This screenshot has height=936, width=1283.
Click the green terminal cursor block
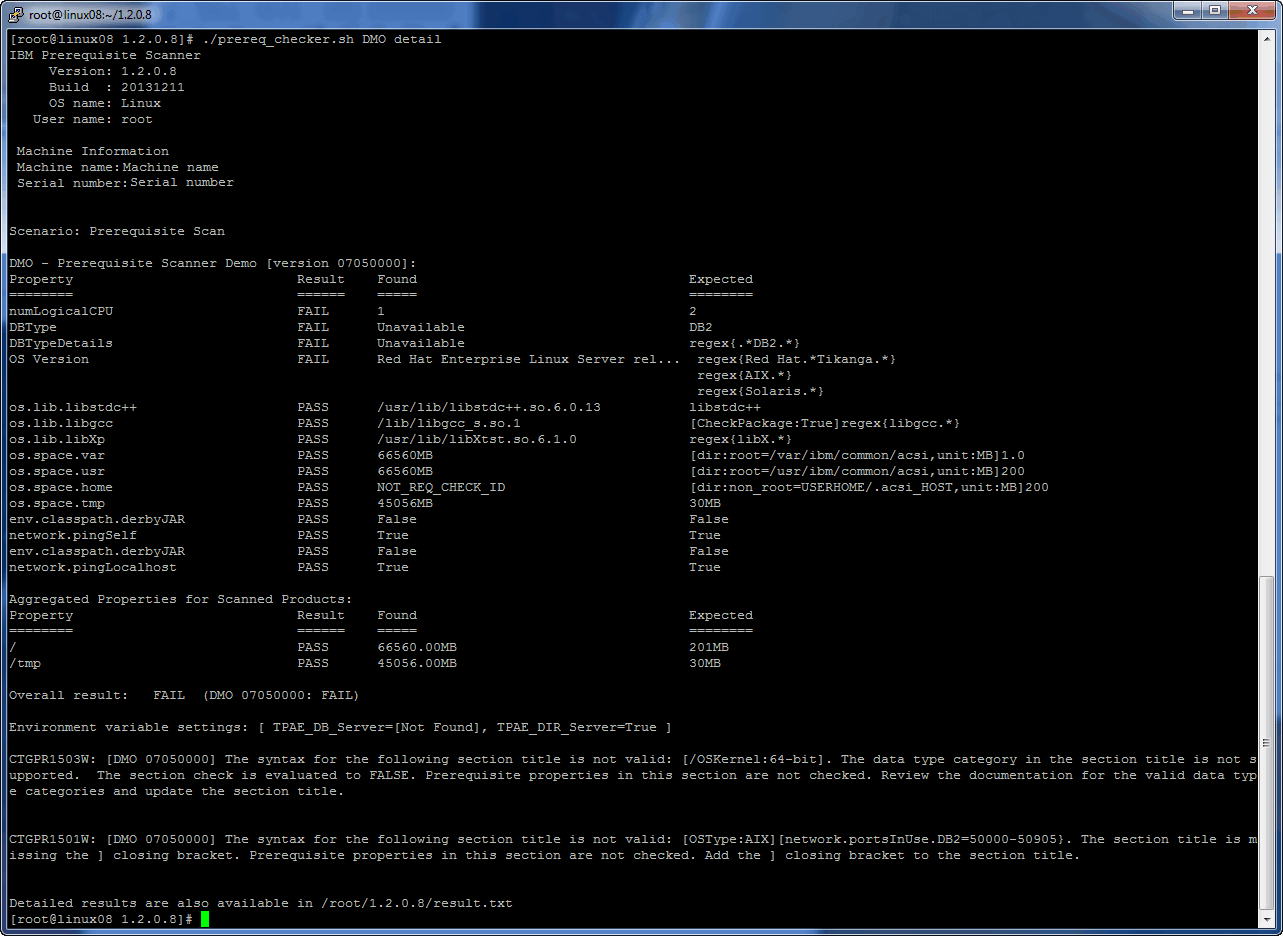pyautogui.click(x=203, y=918)
